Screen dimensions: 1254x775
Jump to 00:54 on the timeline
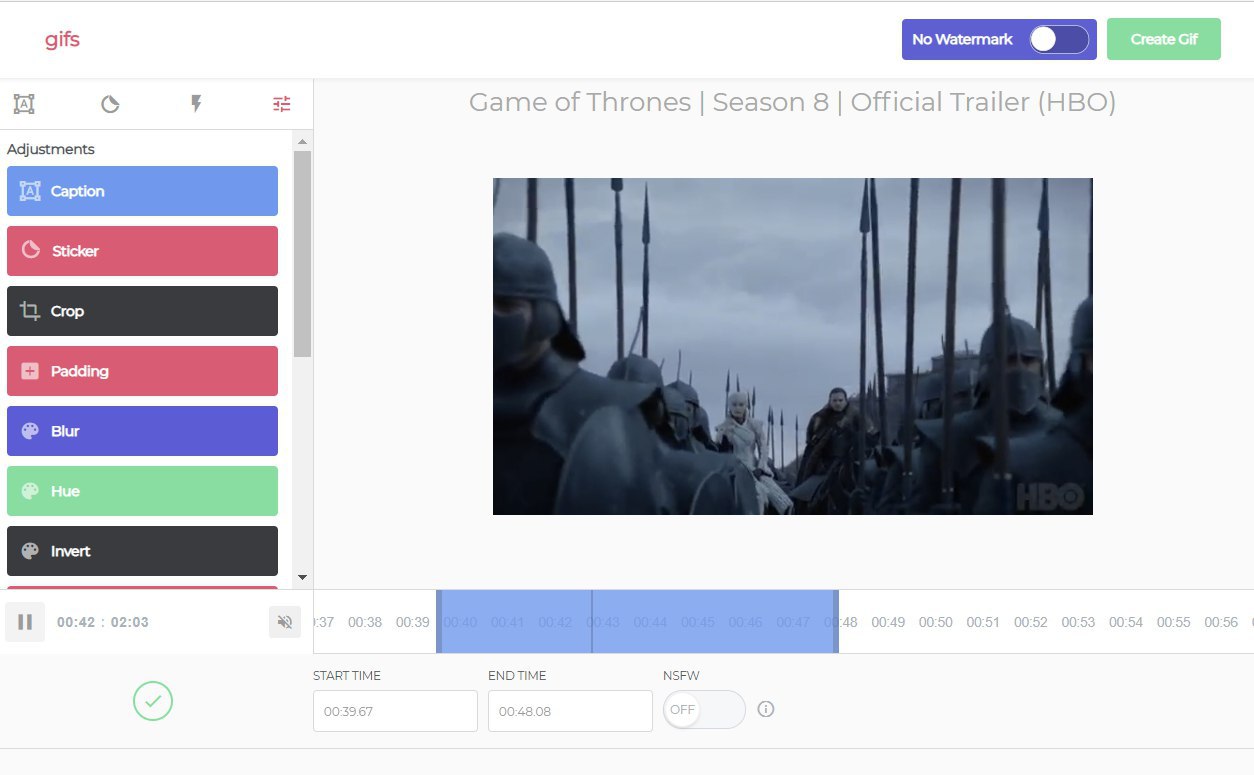click(1126, 622)
